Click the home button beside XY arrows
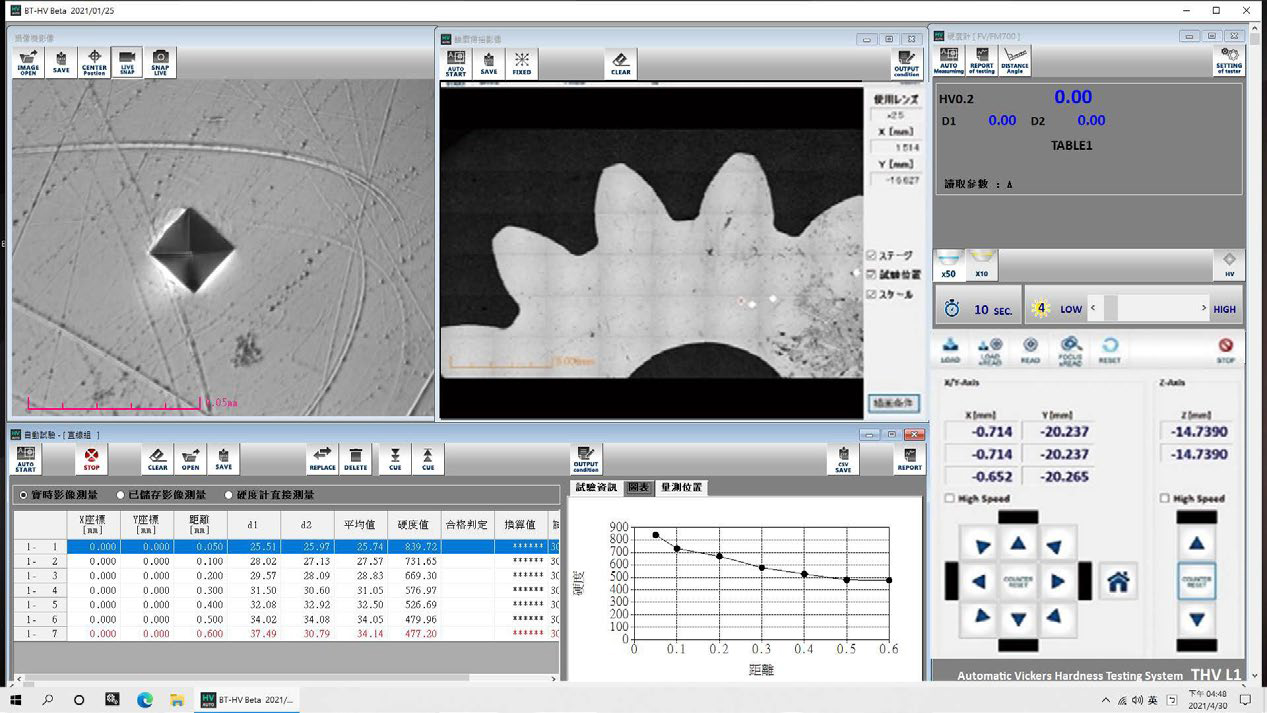 click(1118, 580)
